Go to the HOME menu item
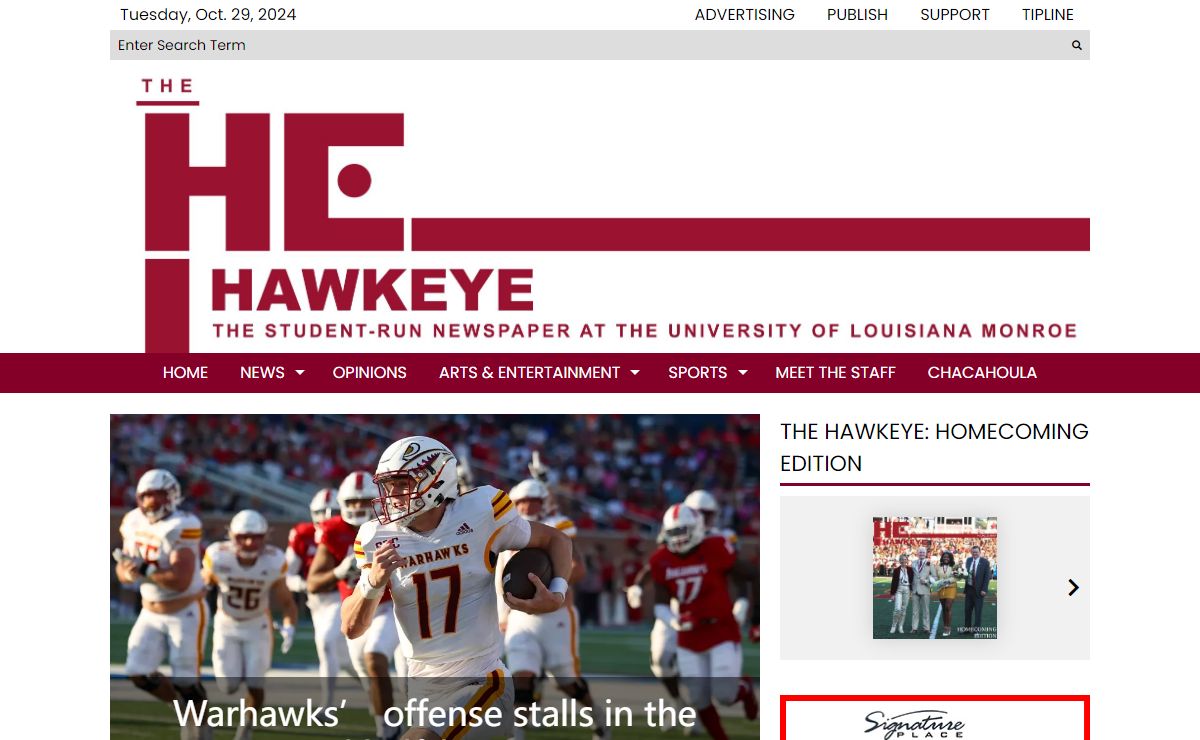The height and width of the screenshot is (740, 1200). coord(185,372)
